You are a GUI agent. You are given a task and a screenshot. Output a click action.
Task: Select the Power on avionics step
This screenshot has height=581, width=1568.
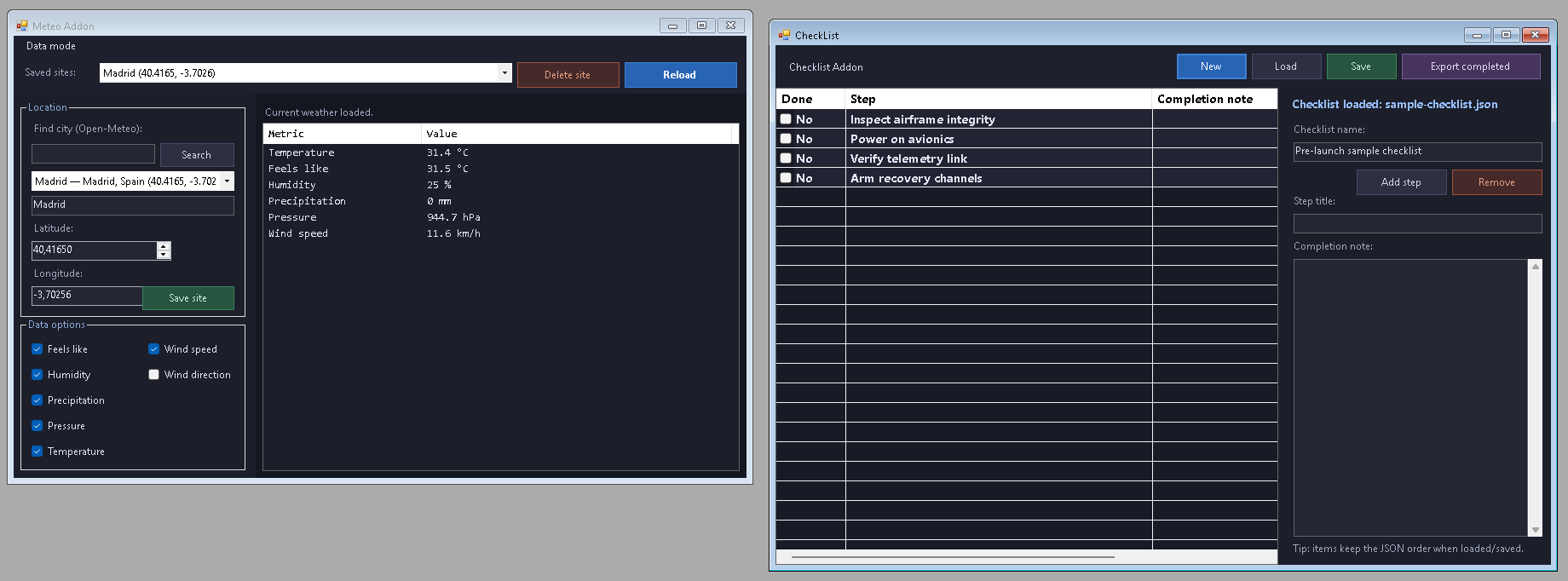click(x=999, y=139)
